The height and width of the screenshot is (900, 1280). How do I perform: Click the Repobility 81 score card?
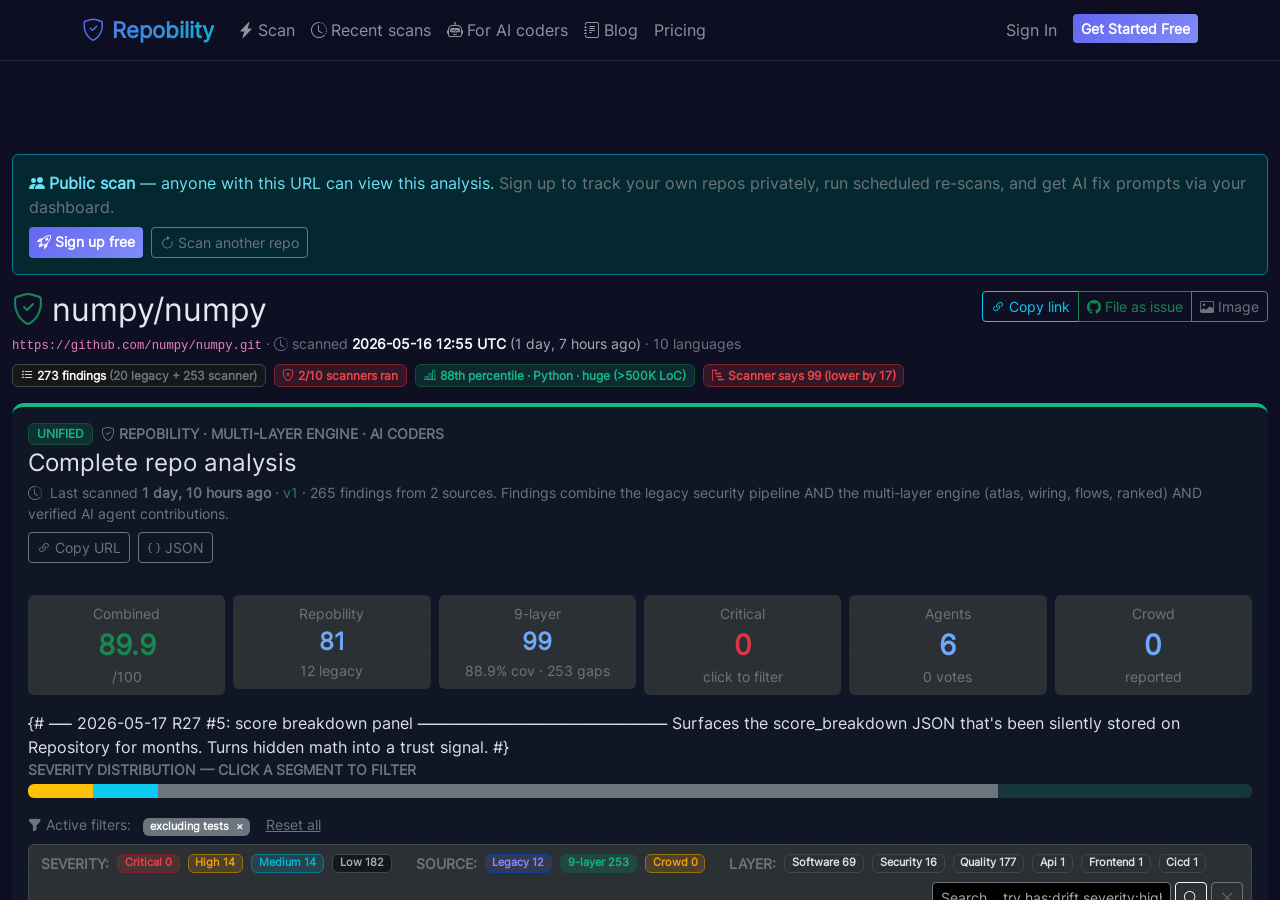point(332,642)
